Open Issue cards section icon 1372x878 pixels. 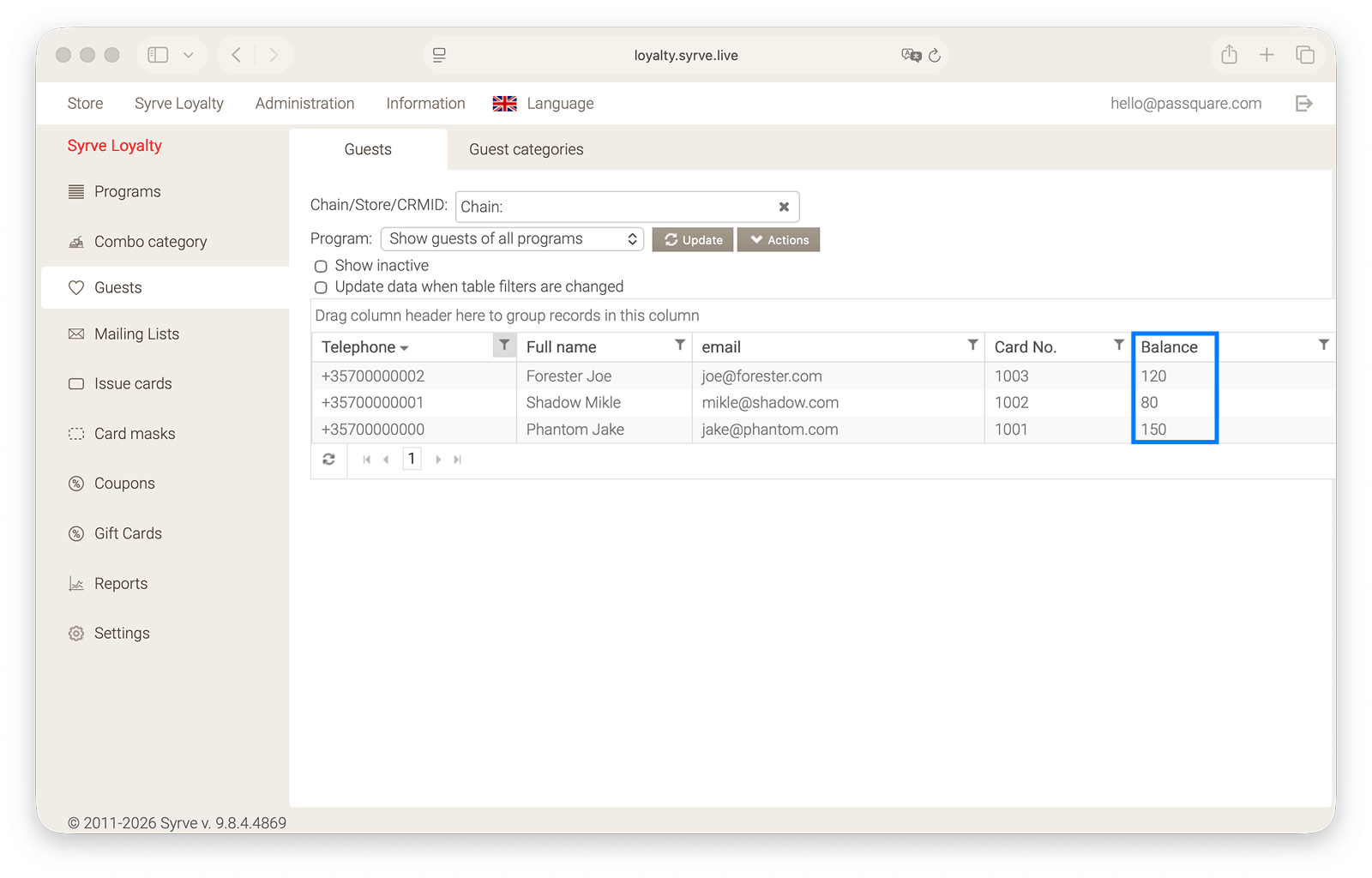click(x=76, y=384)
